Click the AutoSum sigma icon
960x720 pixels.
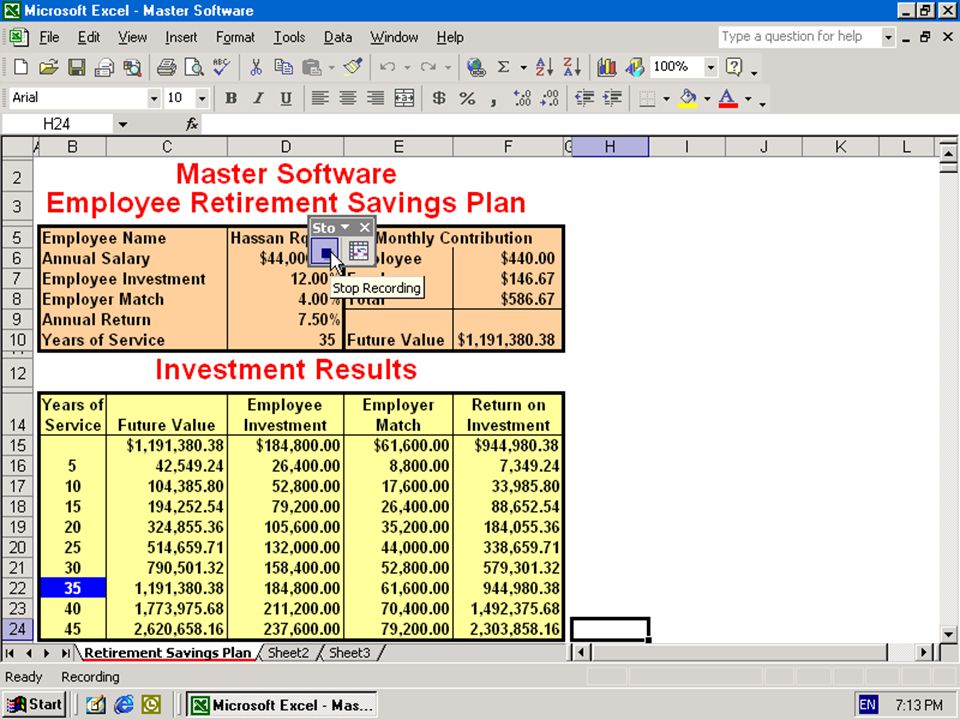[503, 67]
